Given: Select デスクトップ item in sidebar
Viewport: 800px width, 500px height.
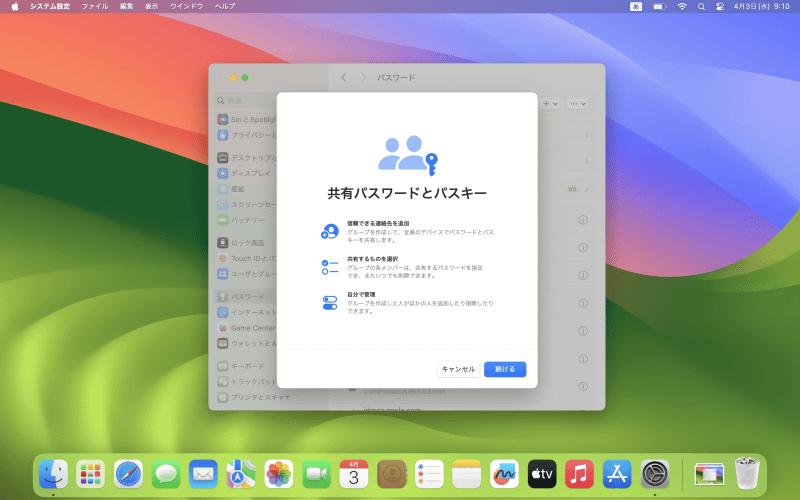Looking at the screenshot, I should [247, 158].
